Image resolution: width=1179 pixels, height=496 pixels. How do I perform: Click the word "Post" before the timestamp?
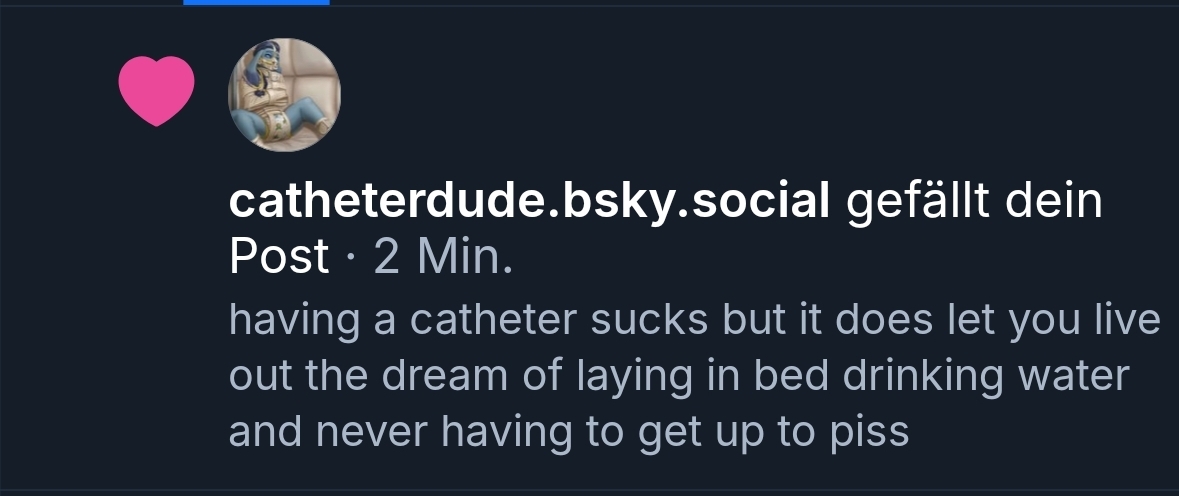click(278, 256)
